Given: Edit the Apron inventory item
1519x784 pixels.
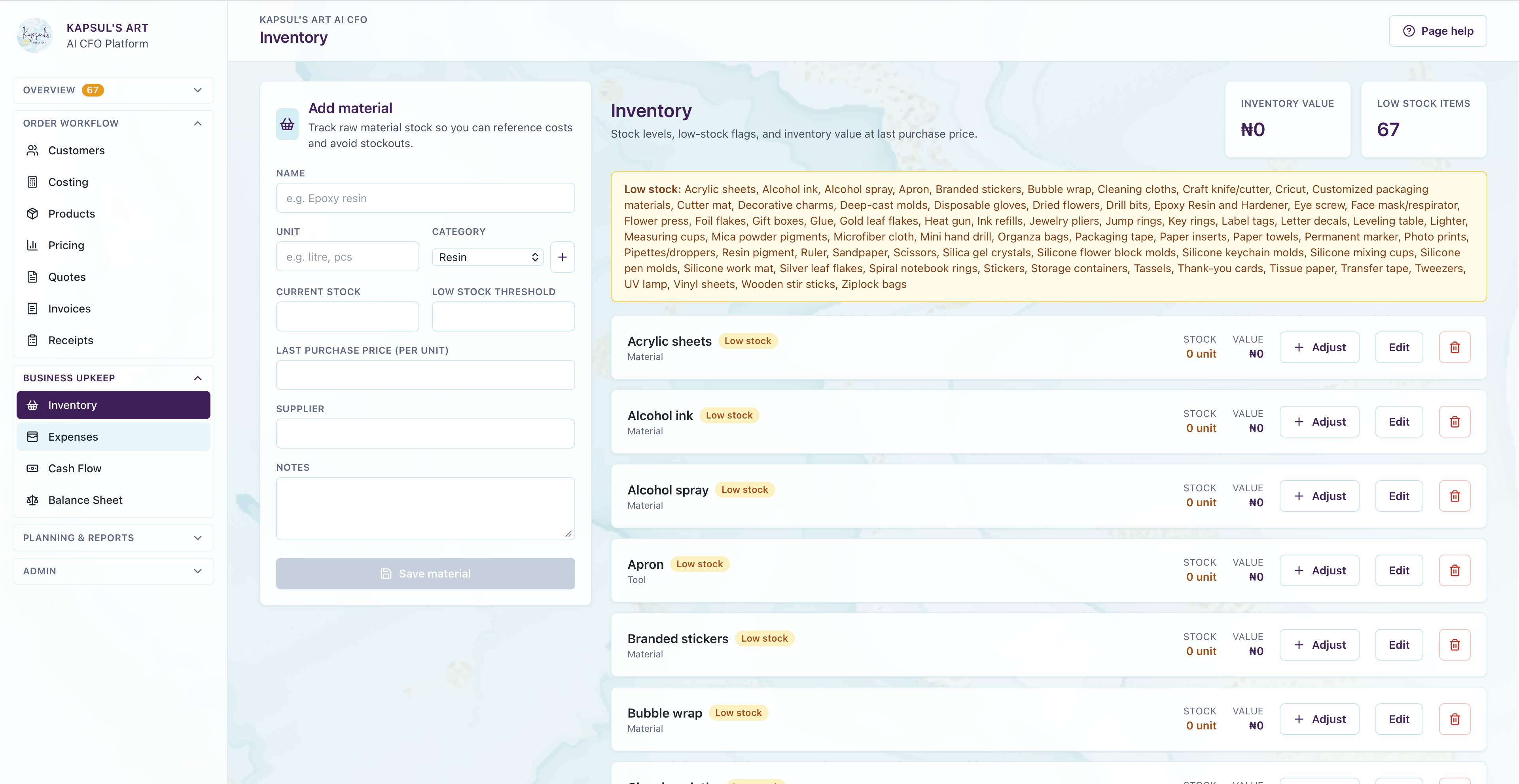Looking at the screenshot, I should pos(1399,570).
